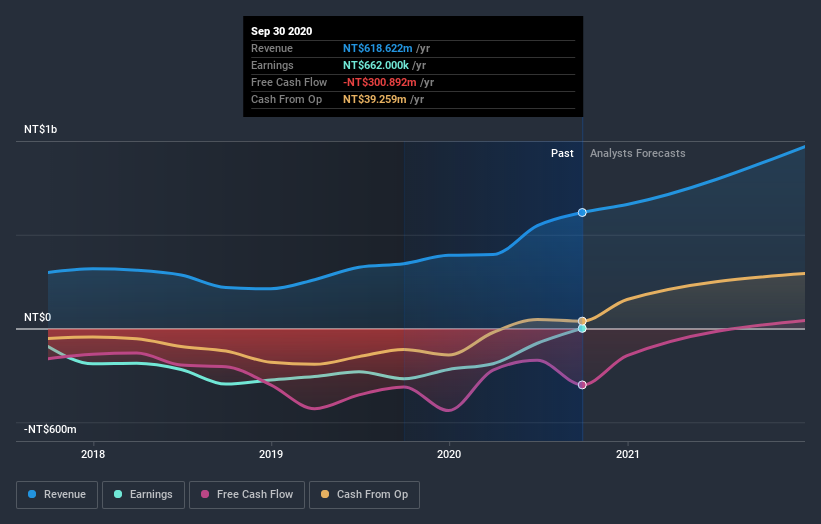
Task: Click the 2018 axis label
Action: pos(93,454)
